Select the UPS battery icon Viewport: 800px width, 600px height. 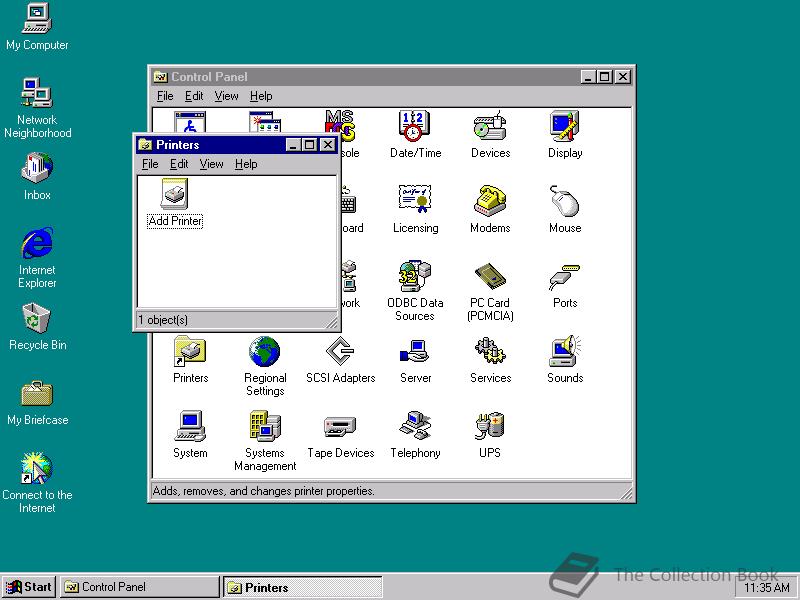490,434
